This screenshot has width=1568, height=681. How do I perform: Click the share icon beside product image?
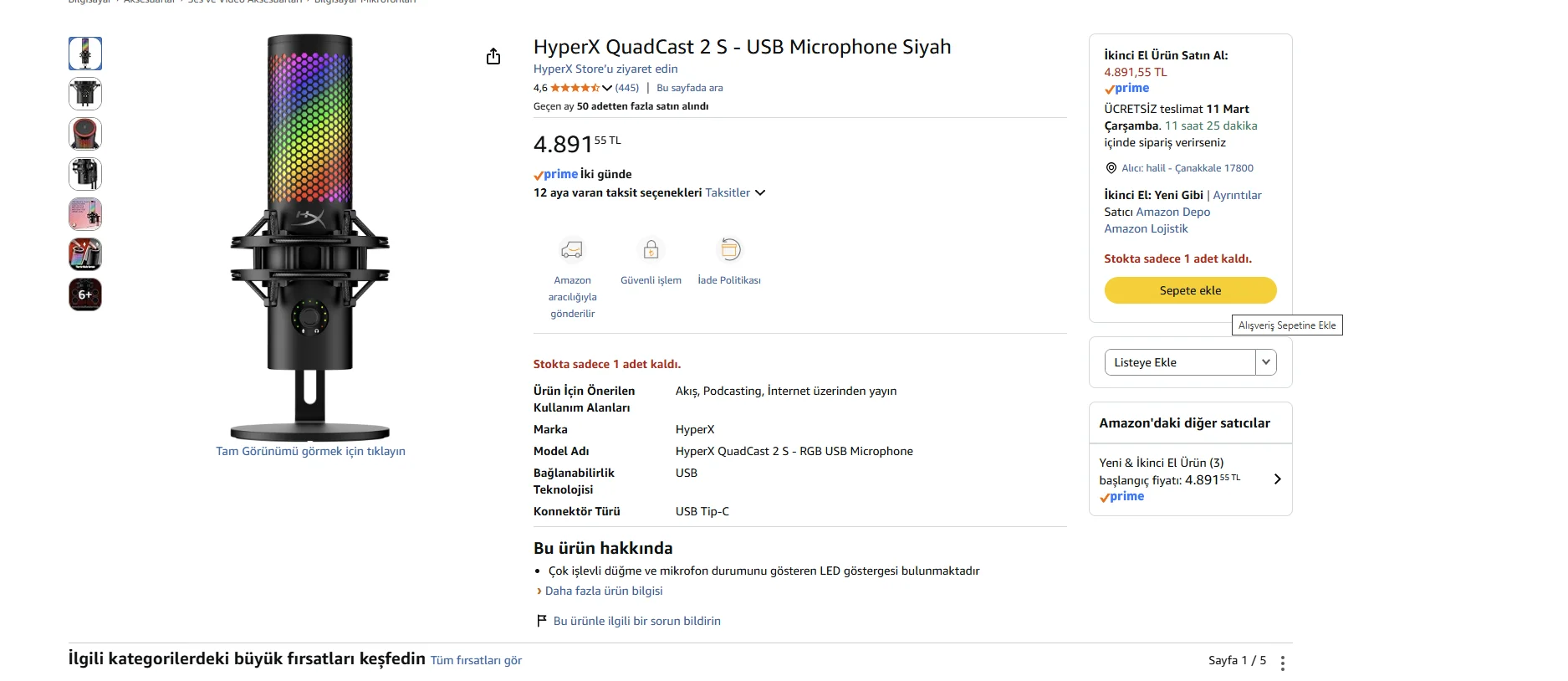coord(493,56)
